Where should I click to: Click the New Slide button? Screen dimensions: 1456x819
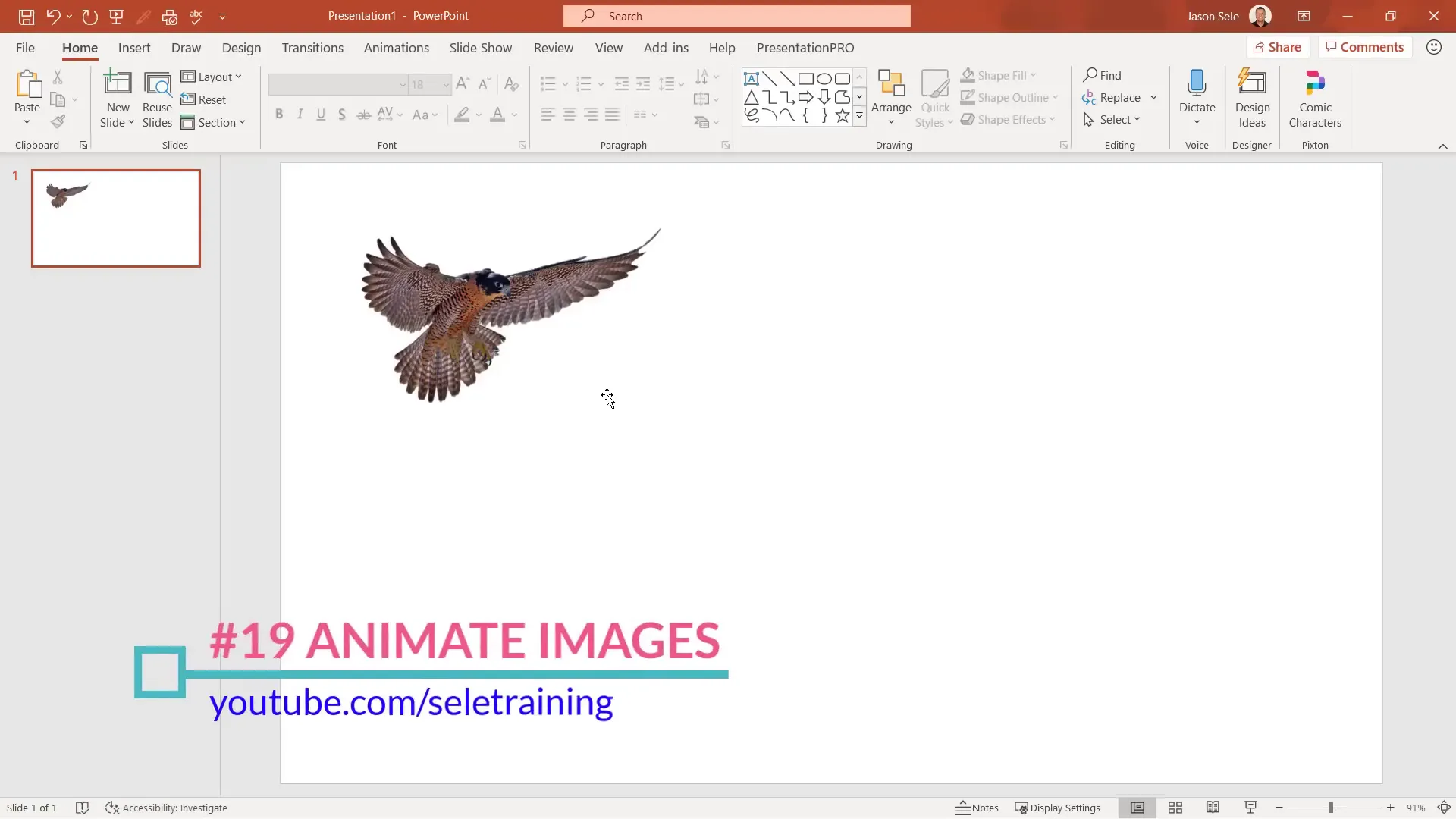(x=117, y=99)
